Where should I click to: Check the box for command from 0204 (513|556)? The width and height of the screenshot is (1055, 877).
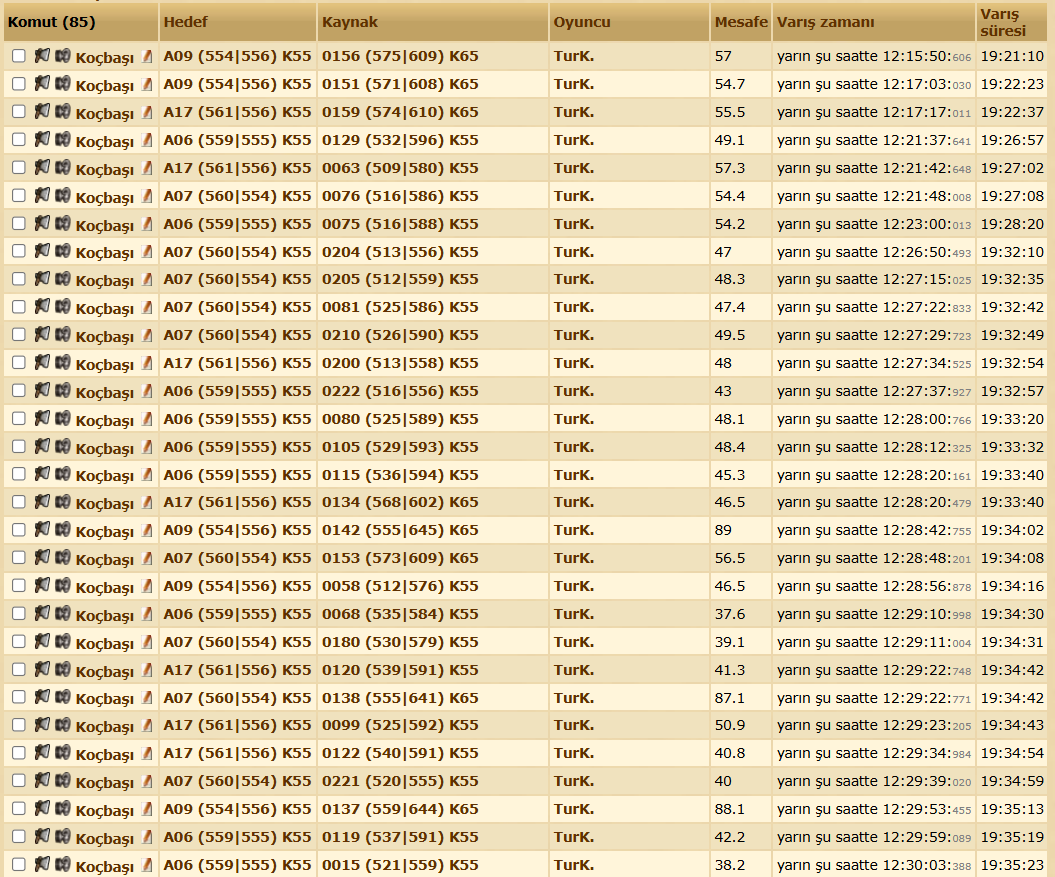(x=19, y=251)
